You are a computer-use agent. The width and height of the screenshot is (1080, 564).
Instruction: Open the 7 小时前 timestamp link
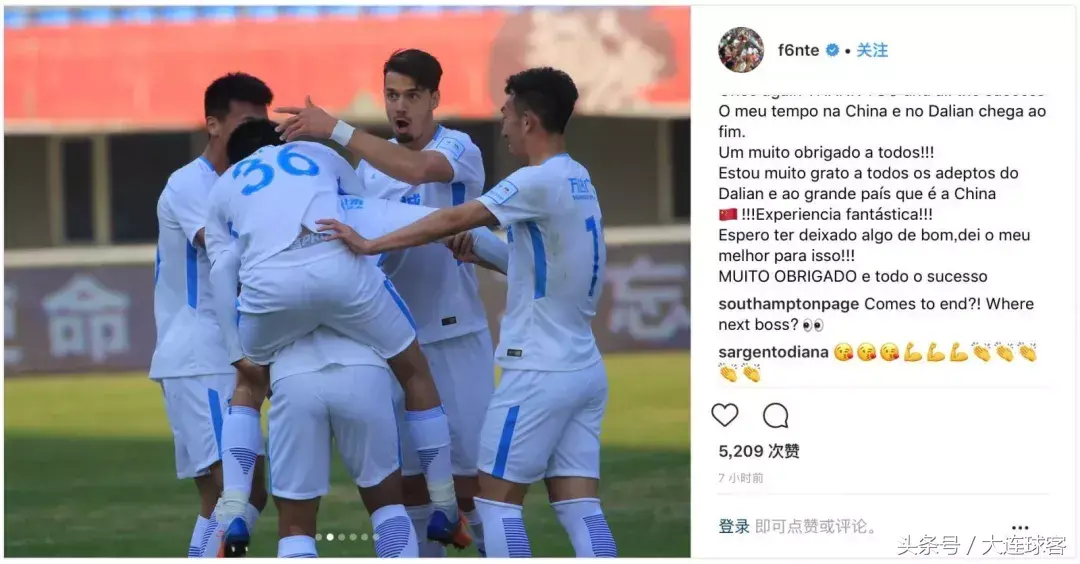pyautogui.click(x=740, y=478)
